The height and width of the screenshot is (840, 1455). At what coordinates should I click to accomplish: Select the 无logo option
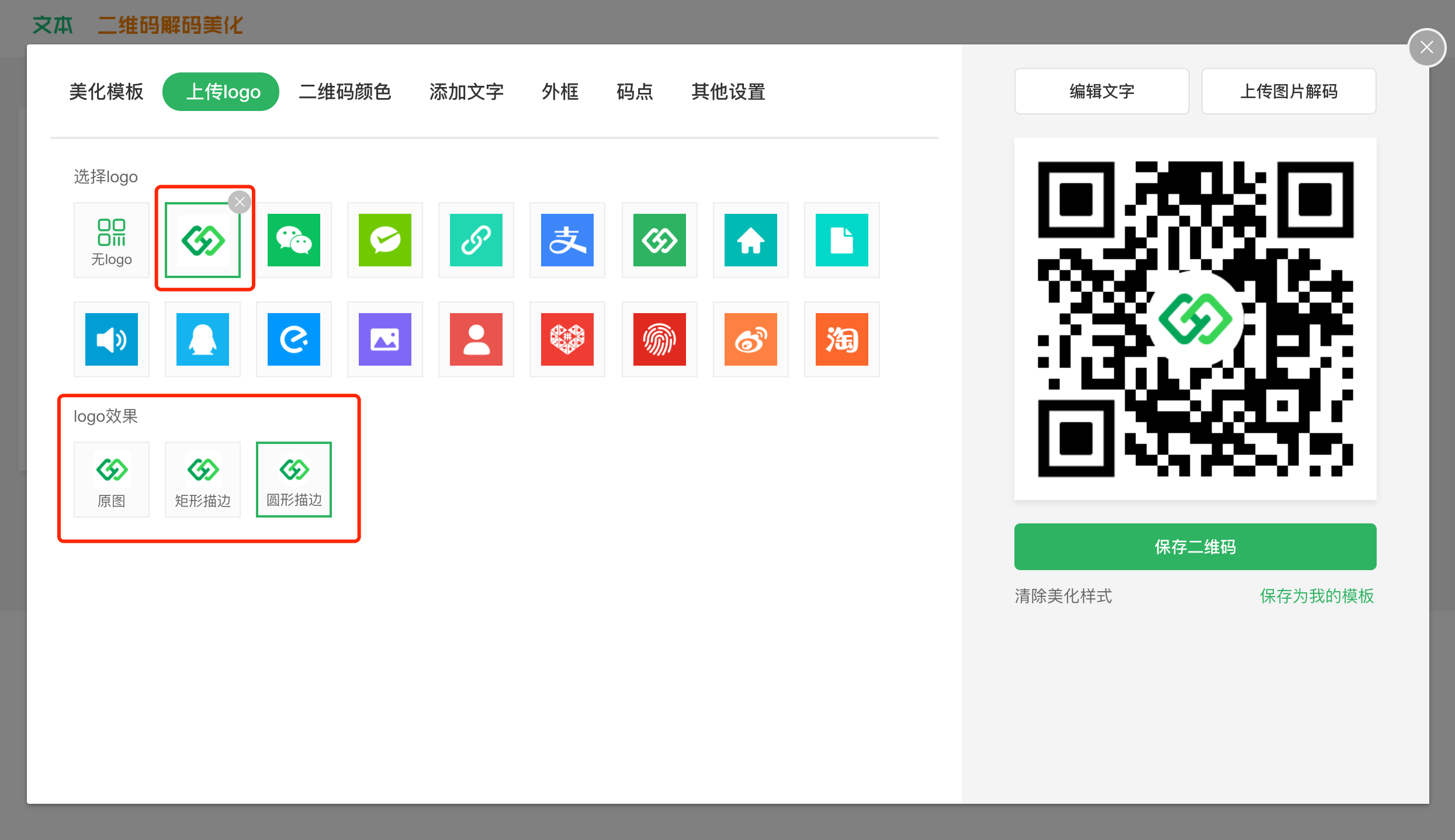point(112,240)
